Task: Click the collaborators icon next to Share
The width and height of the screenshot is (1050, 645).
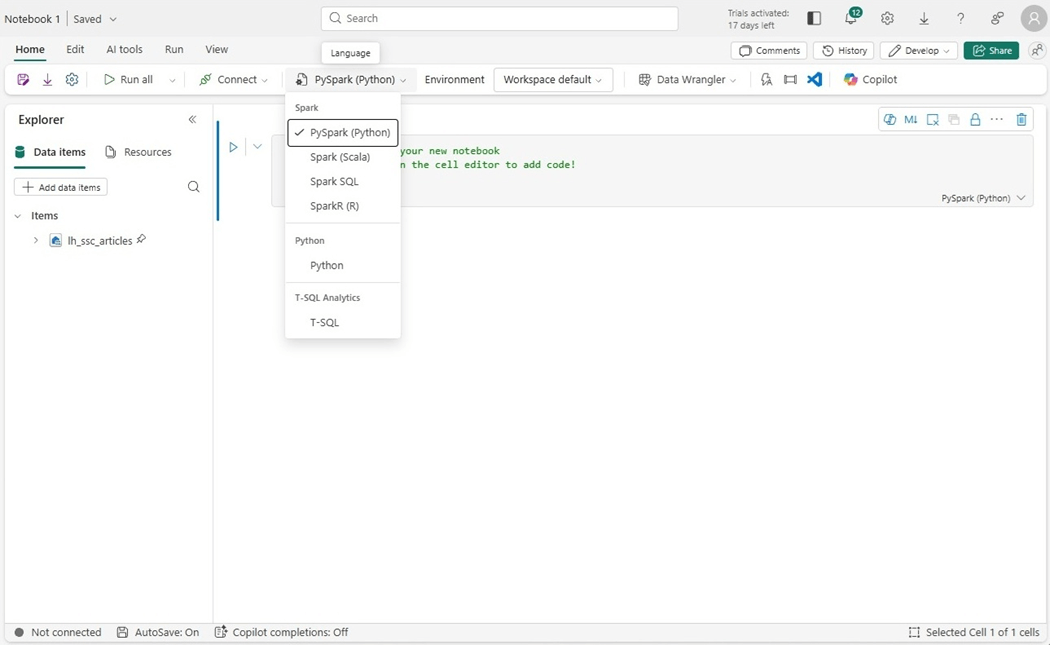Action: (x=1037, y=51)
